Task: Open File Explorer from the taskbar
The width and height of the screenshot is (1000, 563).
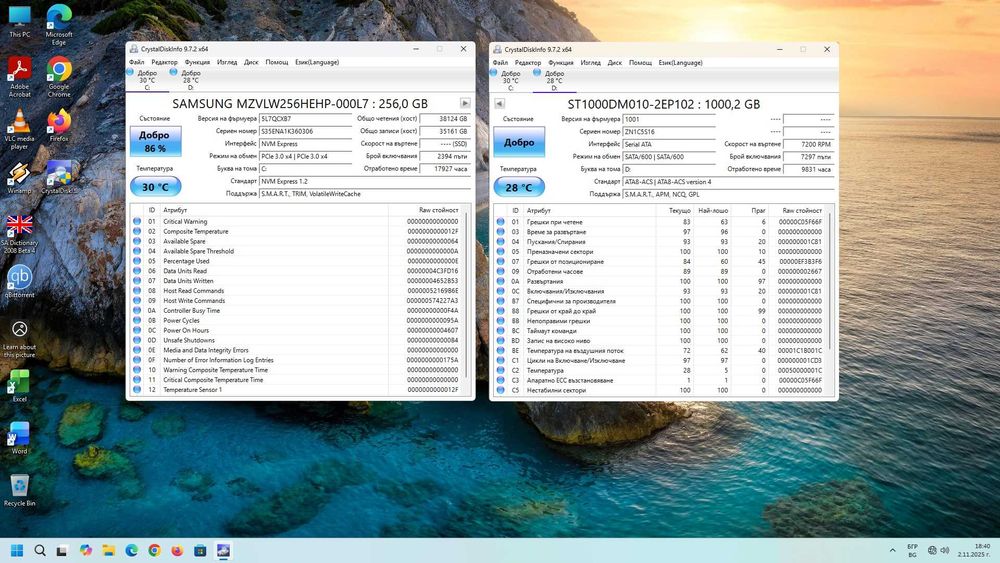Action: click(x=108, y=550)
